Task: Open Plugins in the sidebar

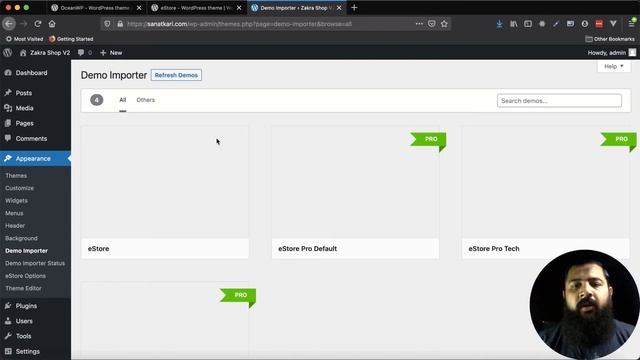Action: pos(35,306)
